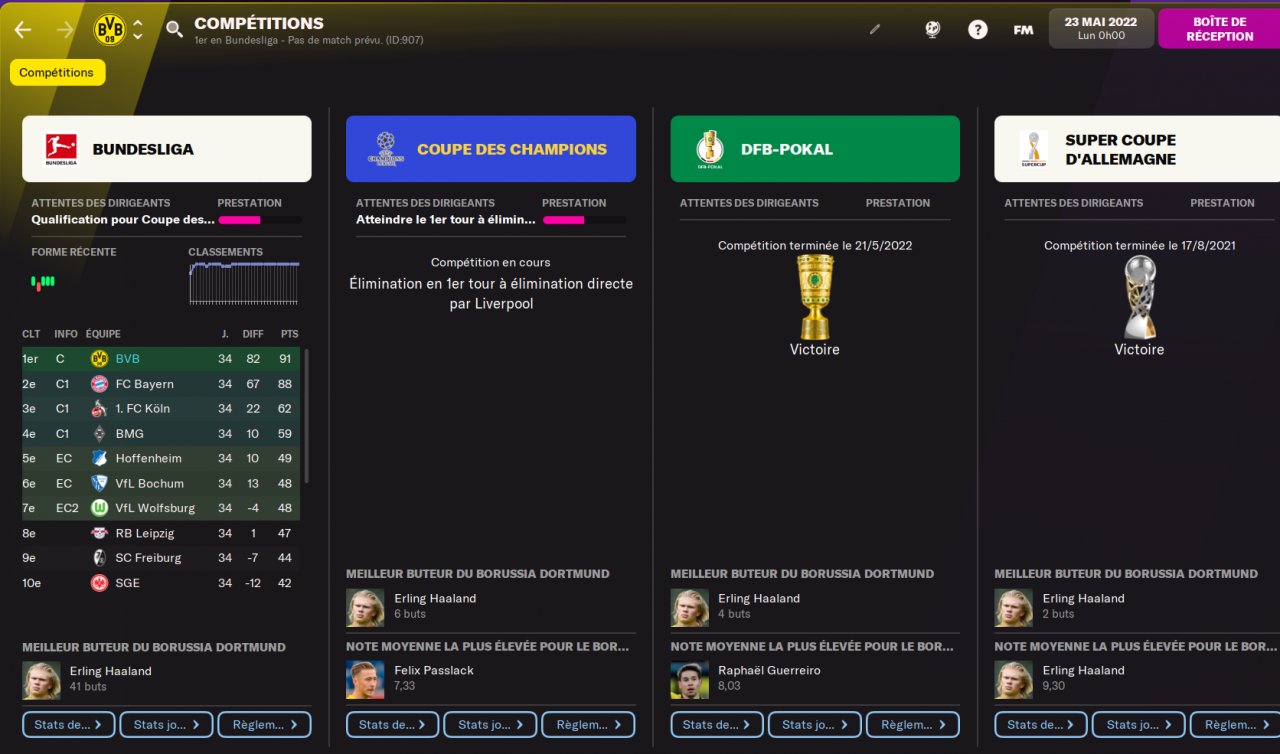Click FC Bayern club crest in table
Image resolution: width=1280 pixels, height=754 pixels.
point(99,384)
